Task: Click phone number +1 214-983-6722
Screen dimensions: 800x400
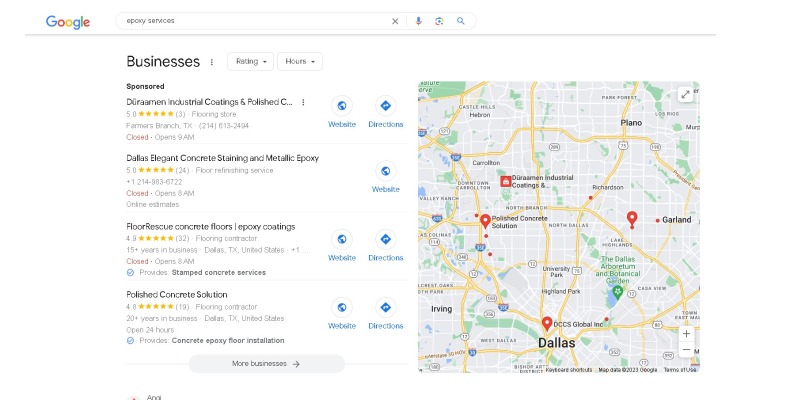Action: (154, 182)
